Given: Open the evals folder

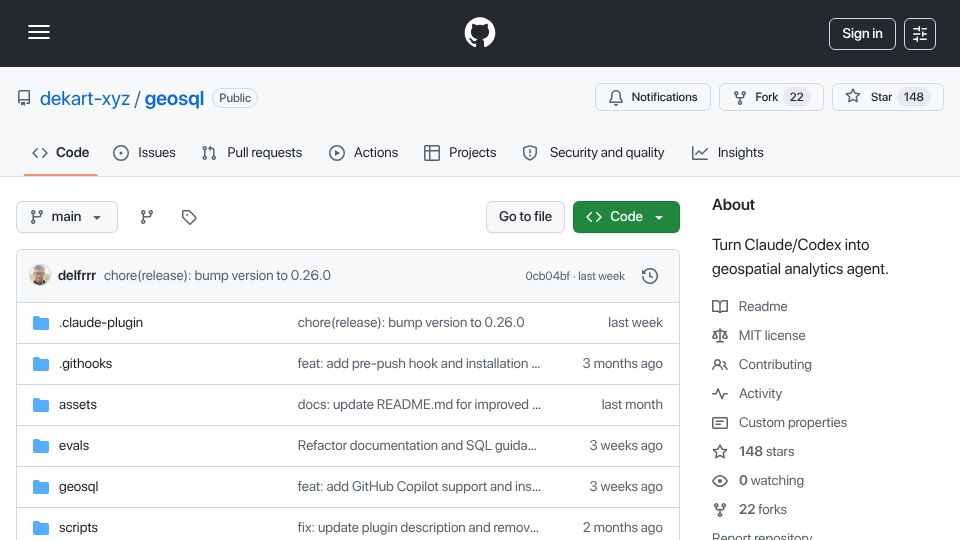Looking at the screenshot, I should pos(74,446).
